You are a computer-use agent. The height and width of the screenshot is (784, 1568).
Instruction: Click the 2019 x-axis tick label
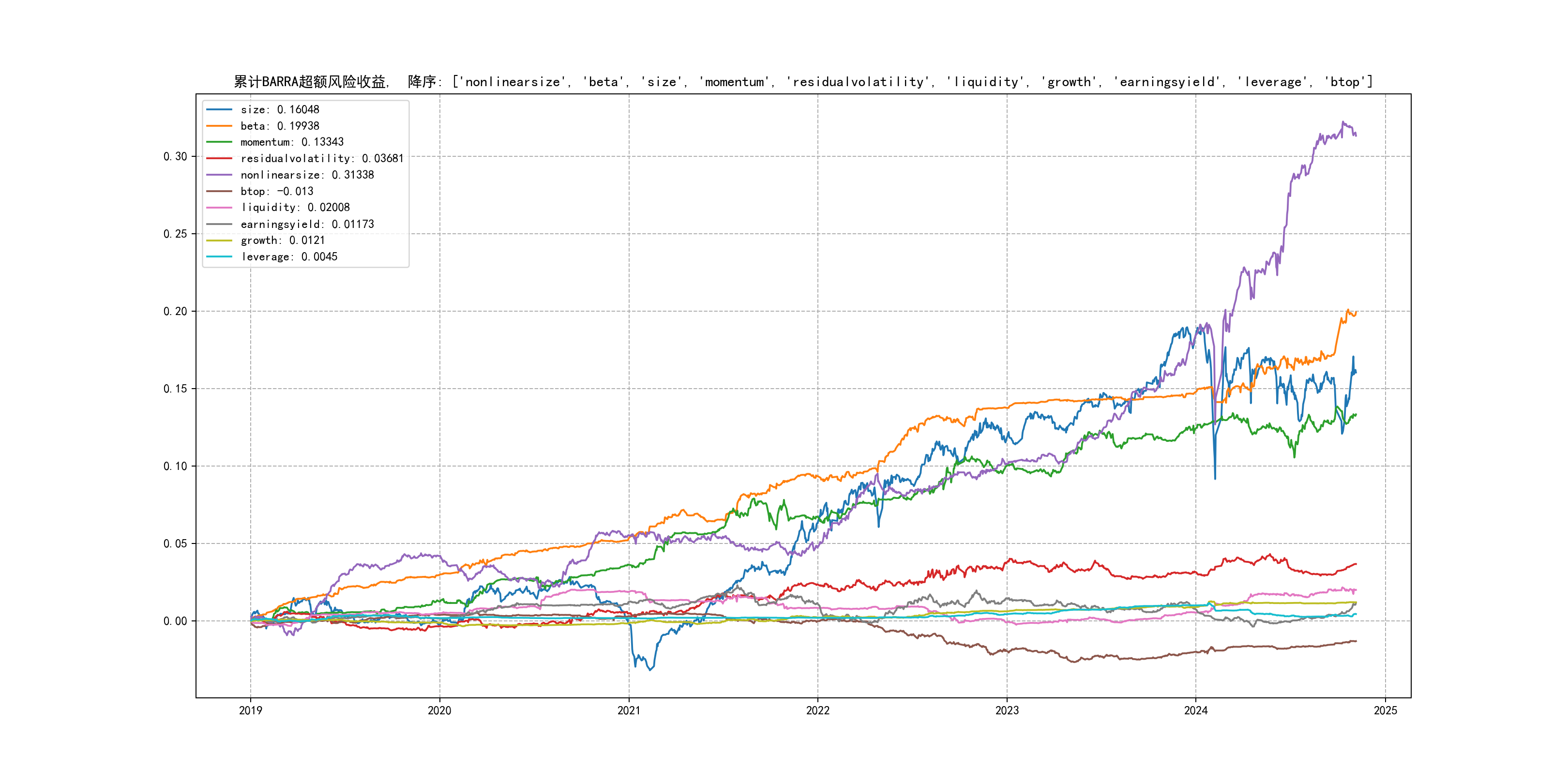[x=250, y=710]
